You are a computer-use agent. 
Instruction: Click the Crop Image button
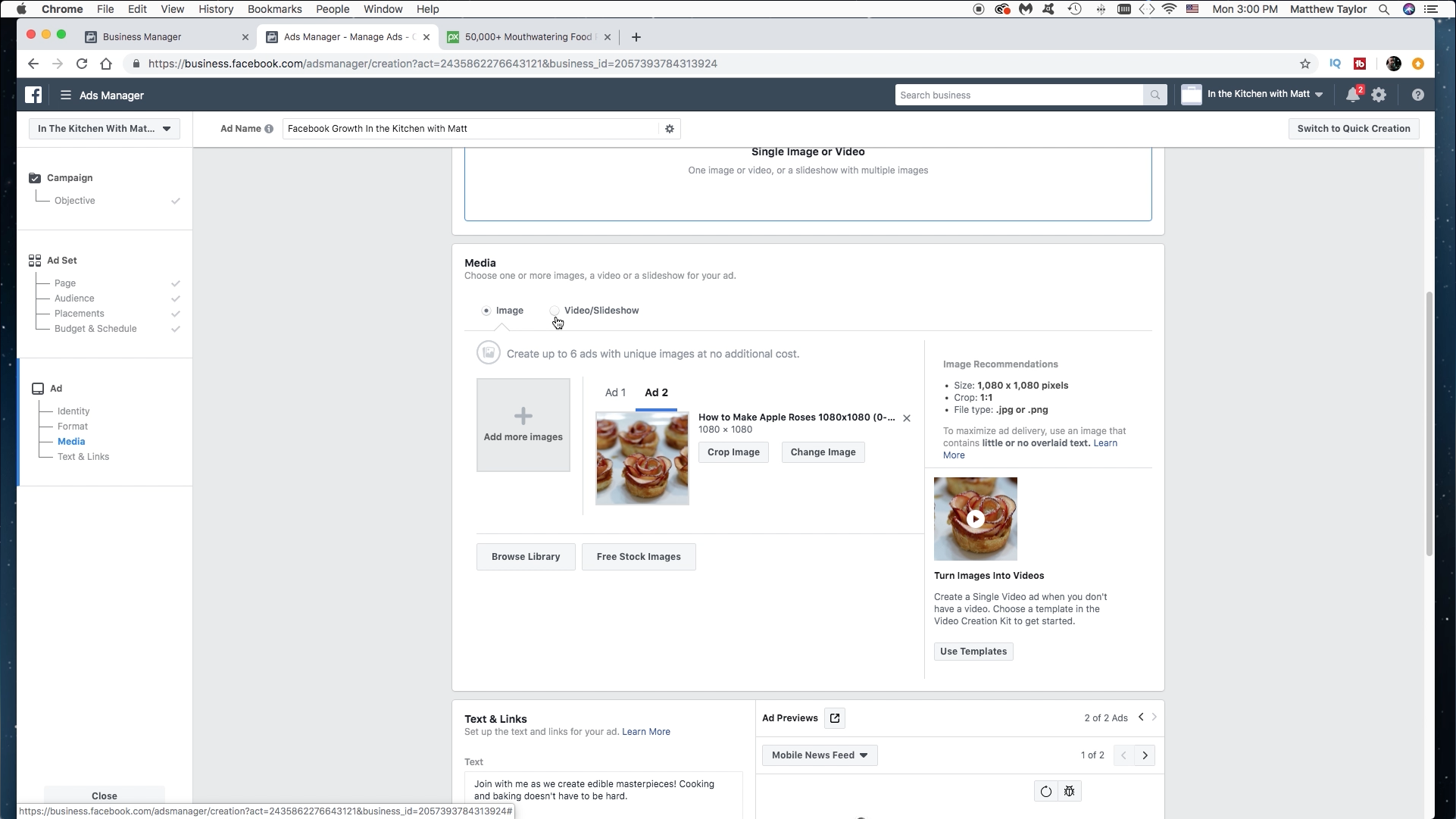tap(733, 452)
